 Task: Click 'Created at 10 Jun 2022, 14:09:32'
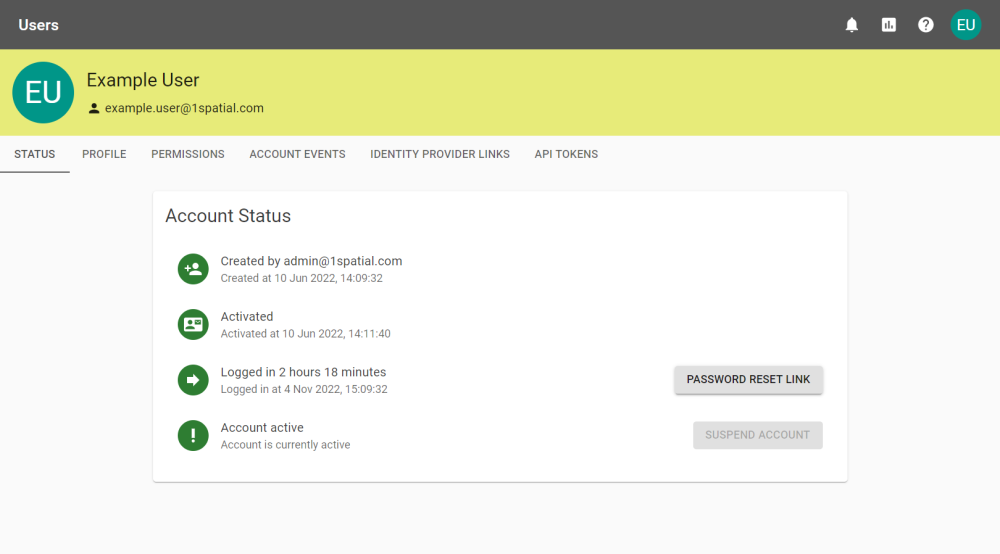(x=302, y=279)
